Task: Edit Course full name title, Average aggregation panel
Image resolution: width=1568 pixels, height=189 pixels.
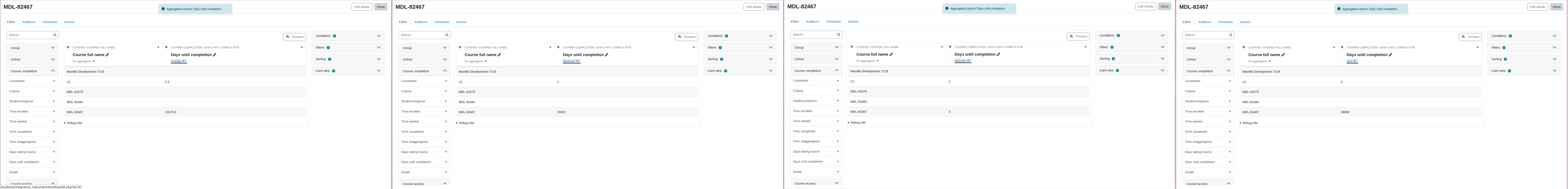Action: (108, 55)
